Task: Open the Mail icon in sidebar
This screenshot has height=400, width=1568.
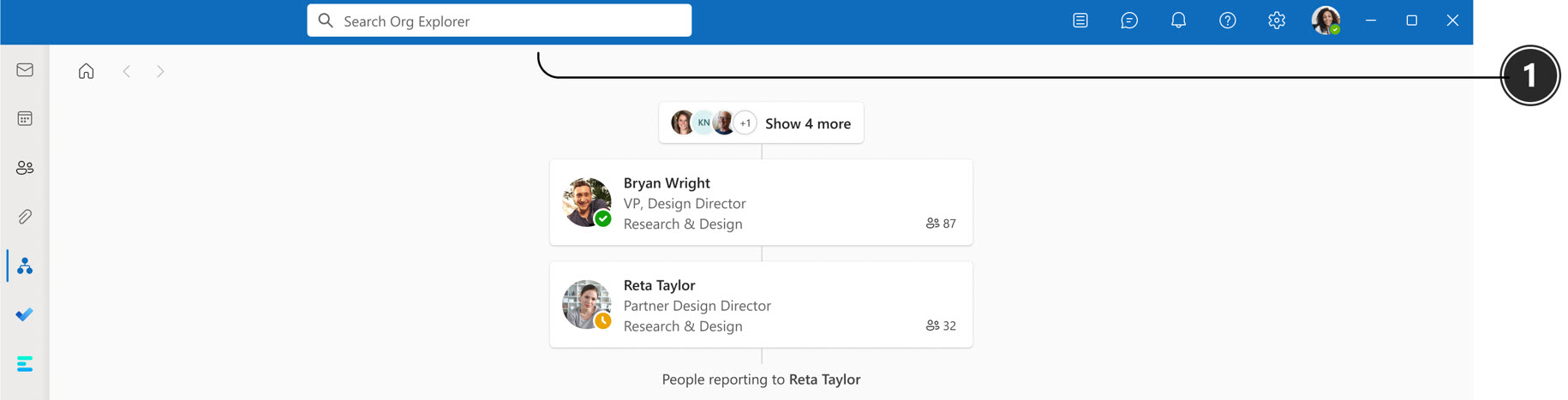Action: 25,70
